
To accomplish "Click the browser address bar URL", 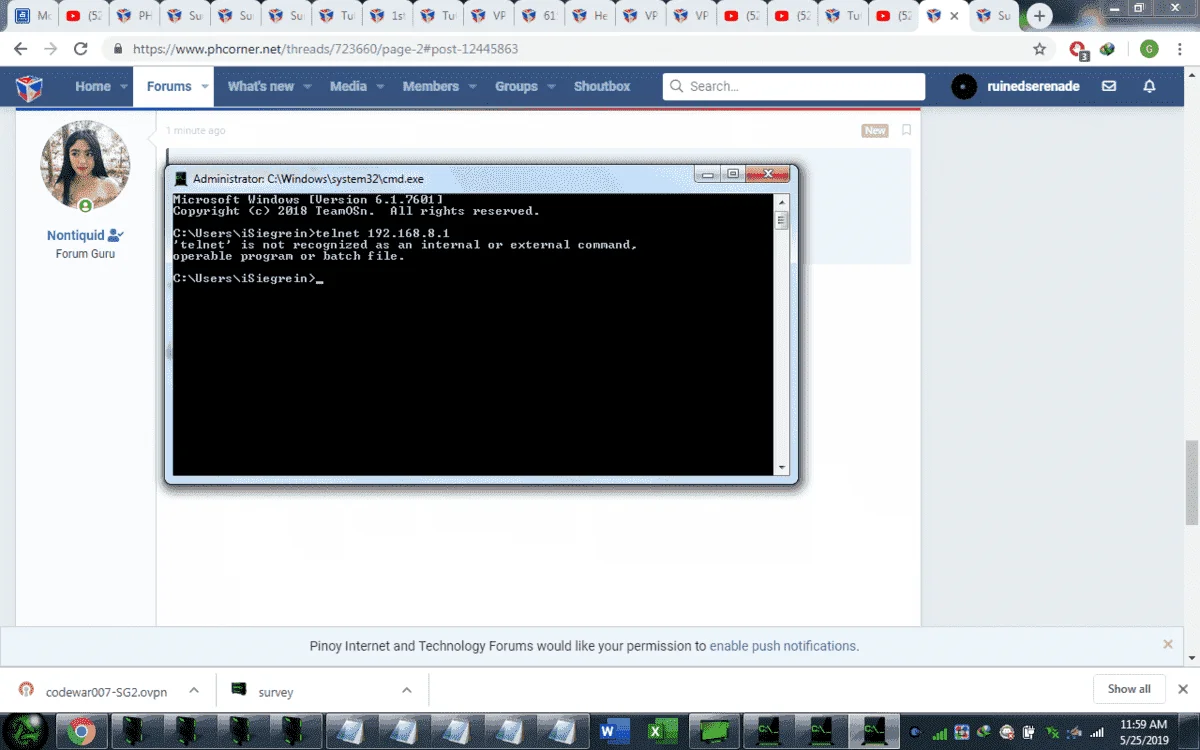I will point(325,49).
